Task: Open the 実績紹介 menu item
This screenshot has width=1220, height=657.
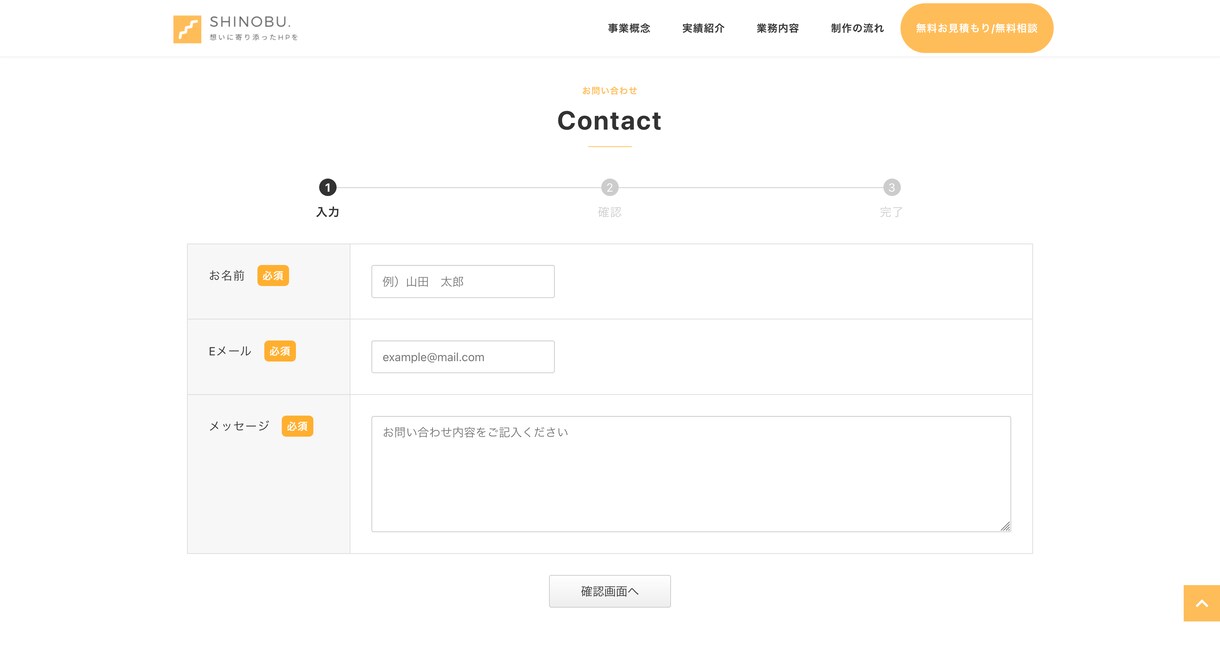Action: (703, 28)
